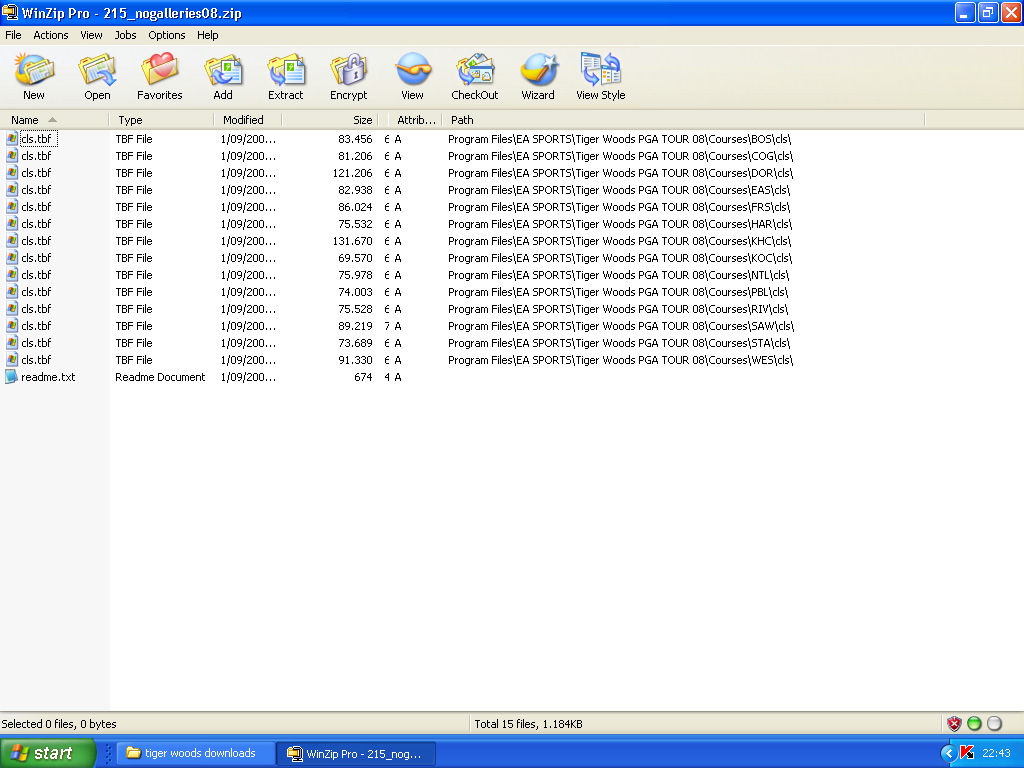
Task: Launch the WinZip Wizard icon
Action: [x=538, y=76]
